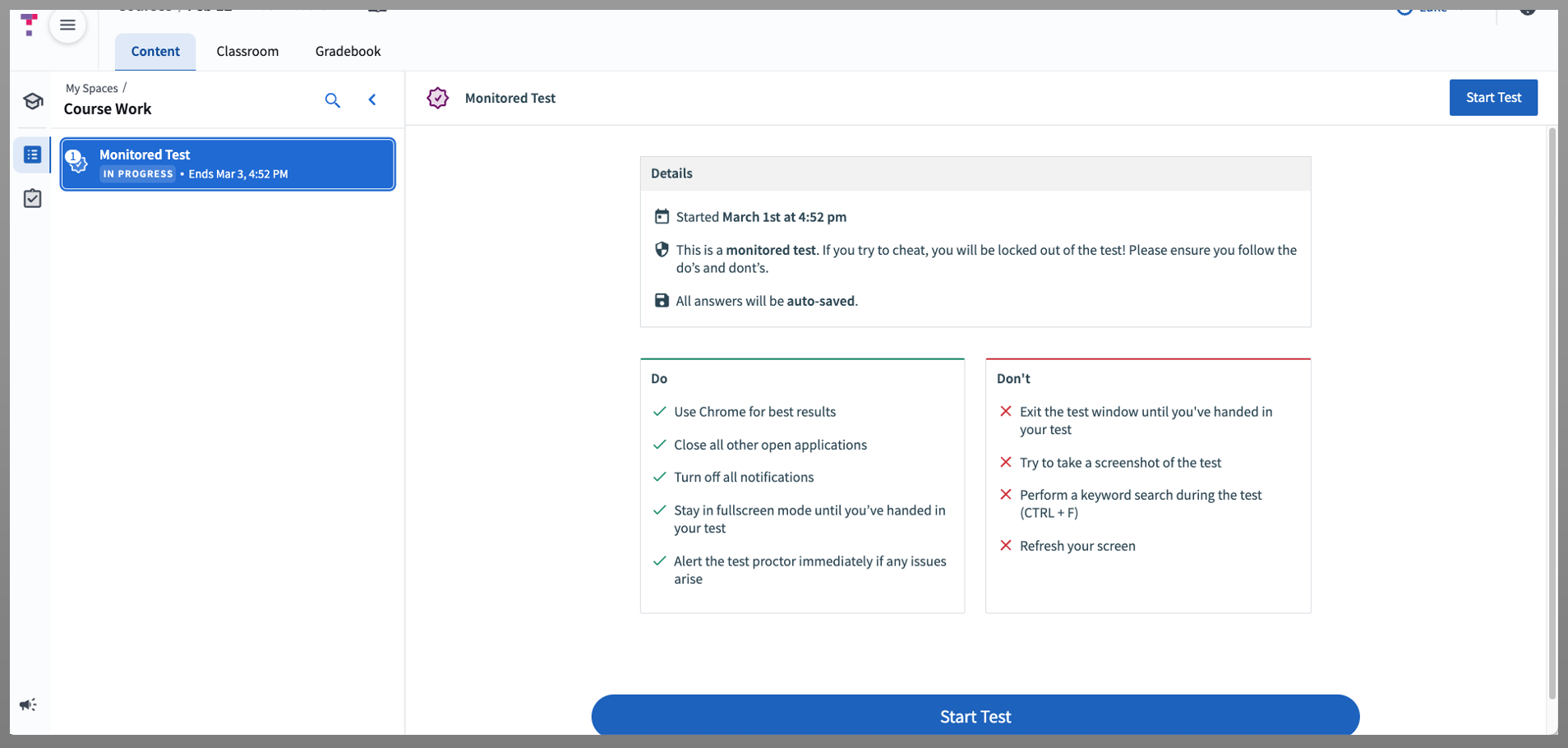Screen dimensions: 1568x748
Task: Open the assigned tasks clipboard icon
Action: point(32,199)
